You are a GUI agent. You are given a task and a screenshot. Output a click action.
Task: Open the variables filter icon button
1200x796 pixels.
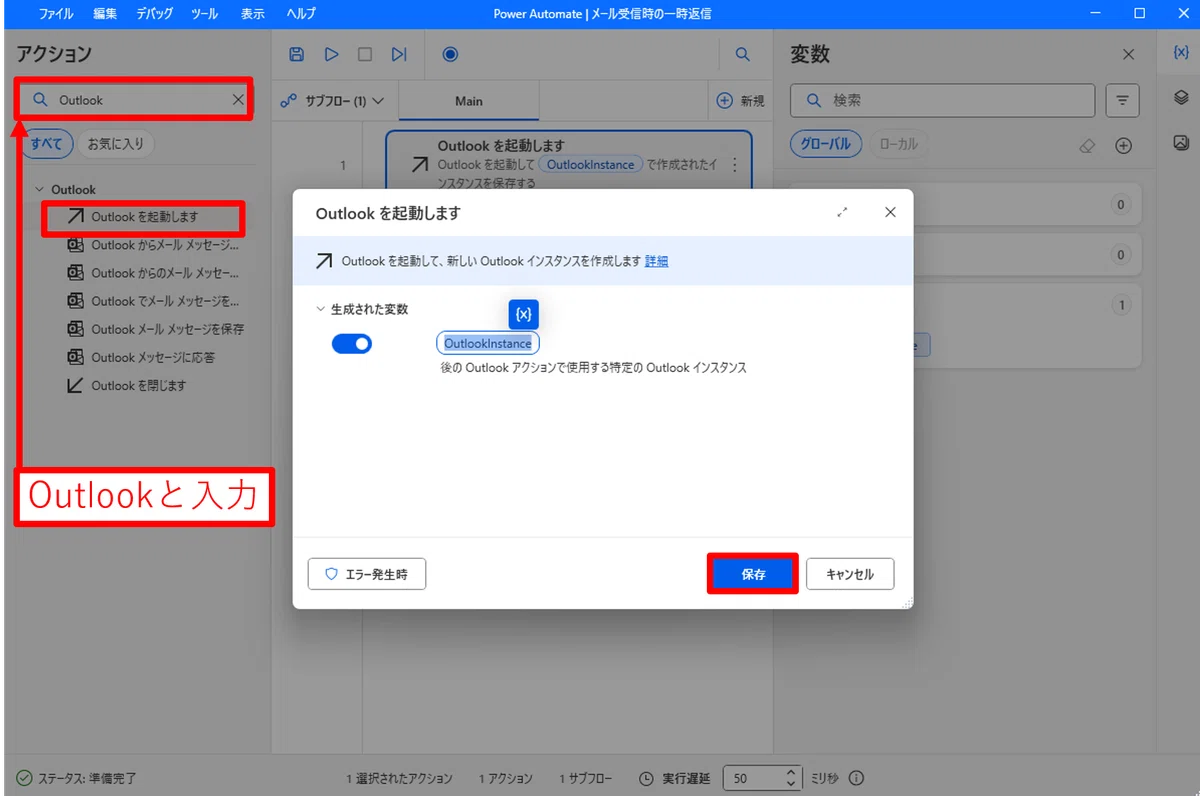(x=1123, y=100)
